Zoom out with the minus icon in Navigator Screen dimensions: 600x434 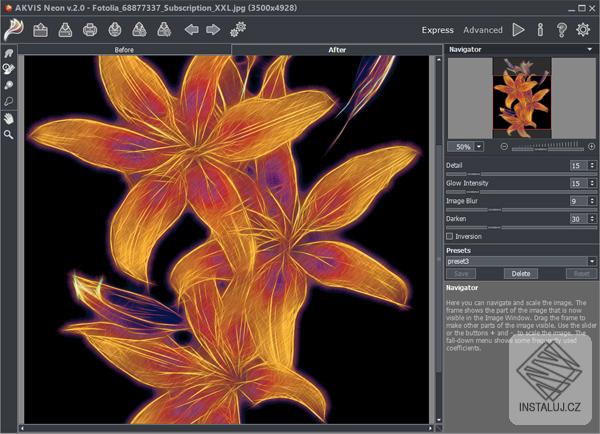tap(504, 147)
